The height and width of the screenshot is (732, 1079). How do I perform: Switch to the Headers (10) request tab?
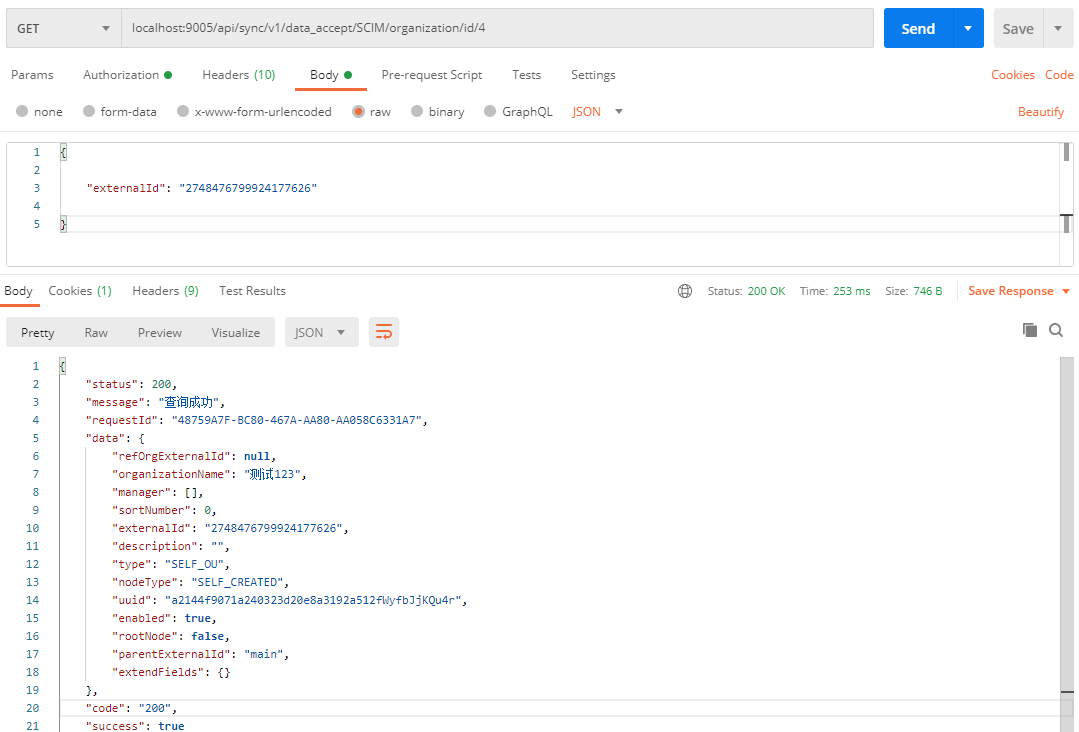click(x=238, y=75)
